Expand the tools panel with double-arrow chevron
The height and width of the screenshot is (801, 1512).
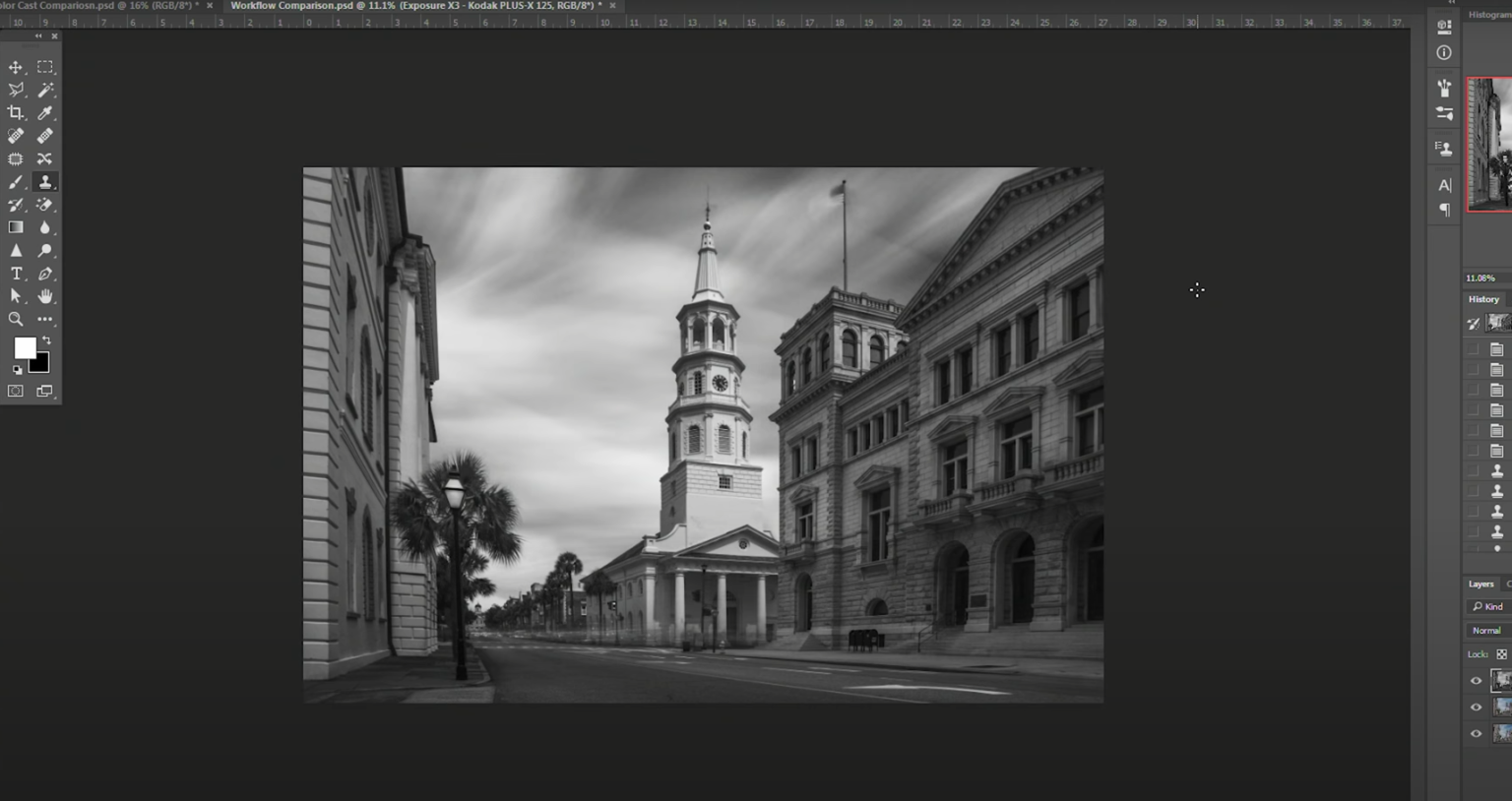[37, 35]
